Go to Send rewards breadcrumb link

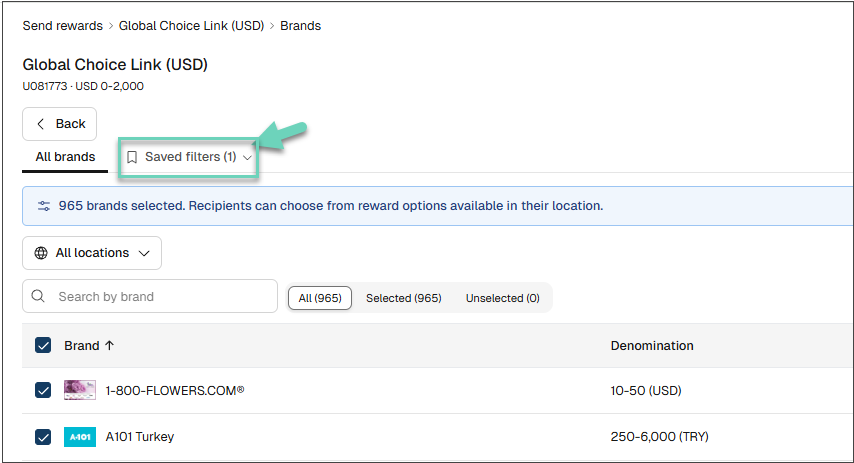63,26
